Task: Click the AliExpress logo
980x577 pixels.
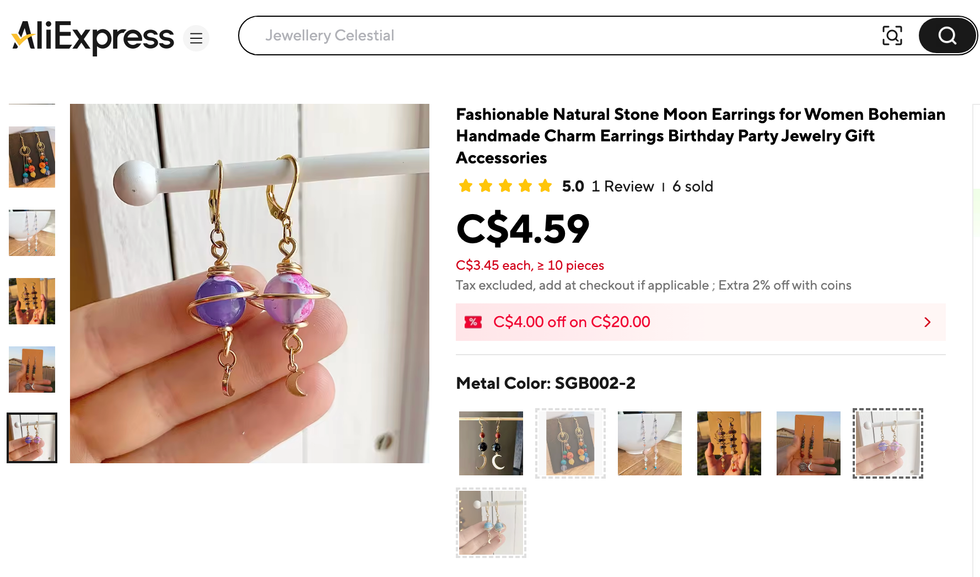Action: 90,37
